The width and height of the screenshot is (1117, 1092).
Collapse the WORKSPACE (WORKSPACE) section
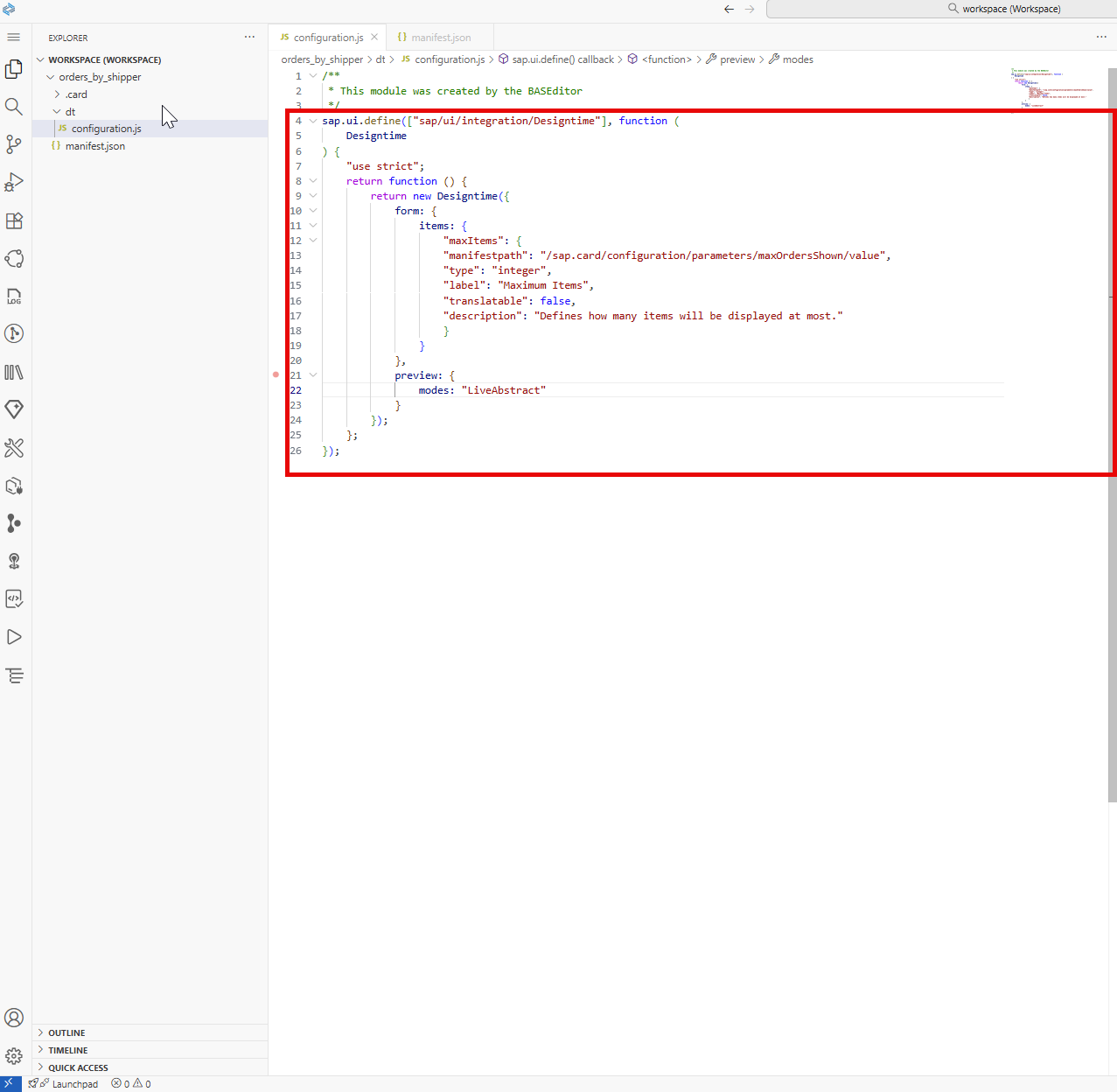point(40,60)
